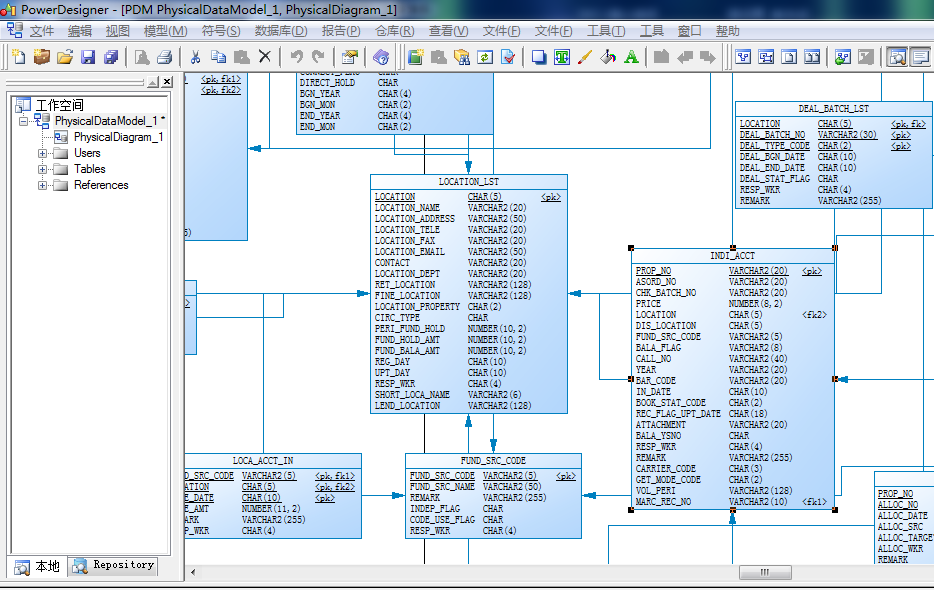
Task: Select PhysicalDiagram_1 in the browser tree
Action: point(117,137)
